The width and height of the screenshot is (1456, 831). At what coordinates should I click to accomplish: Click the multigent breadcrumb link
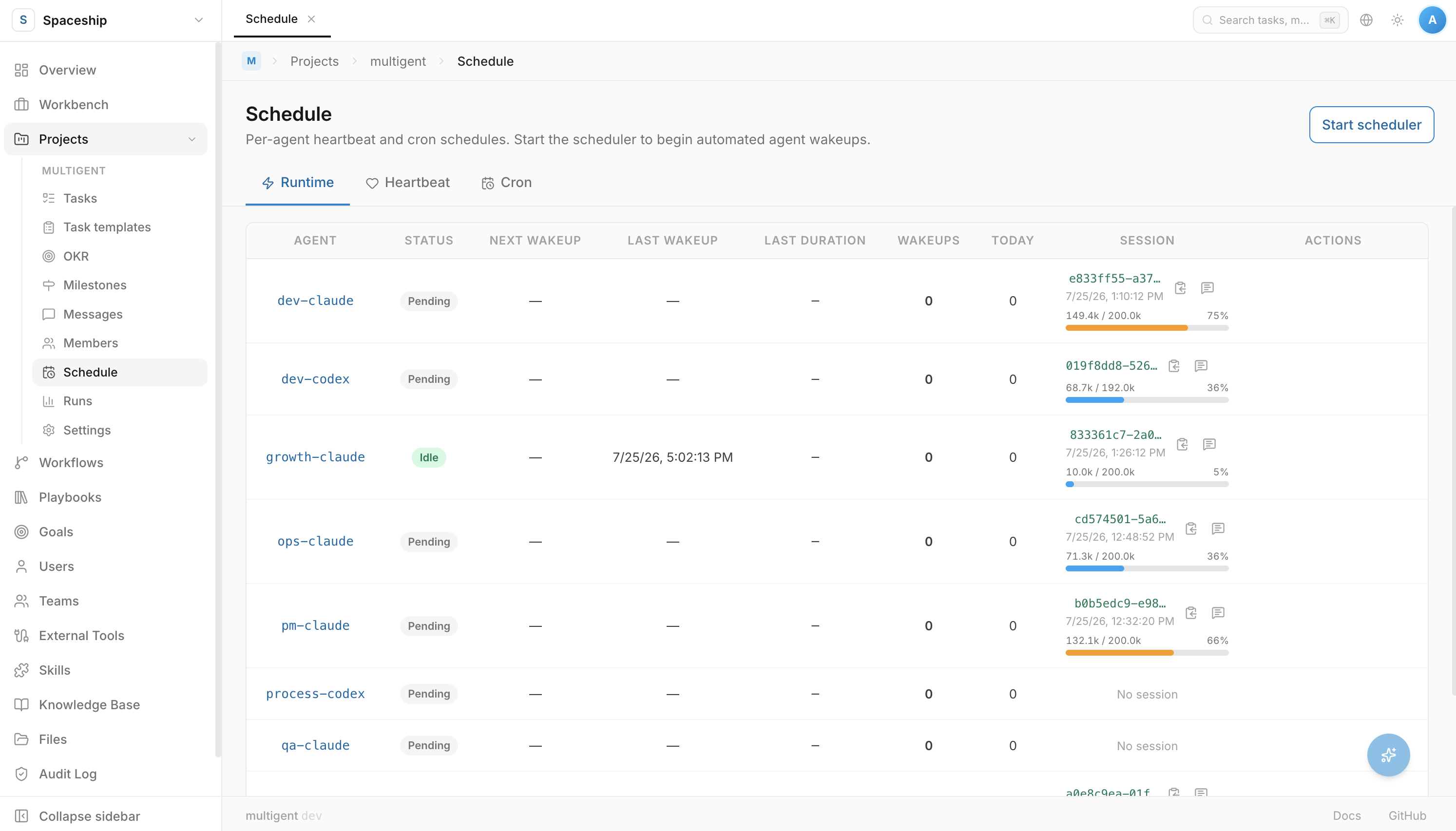coord(398,61)
